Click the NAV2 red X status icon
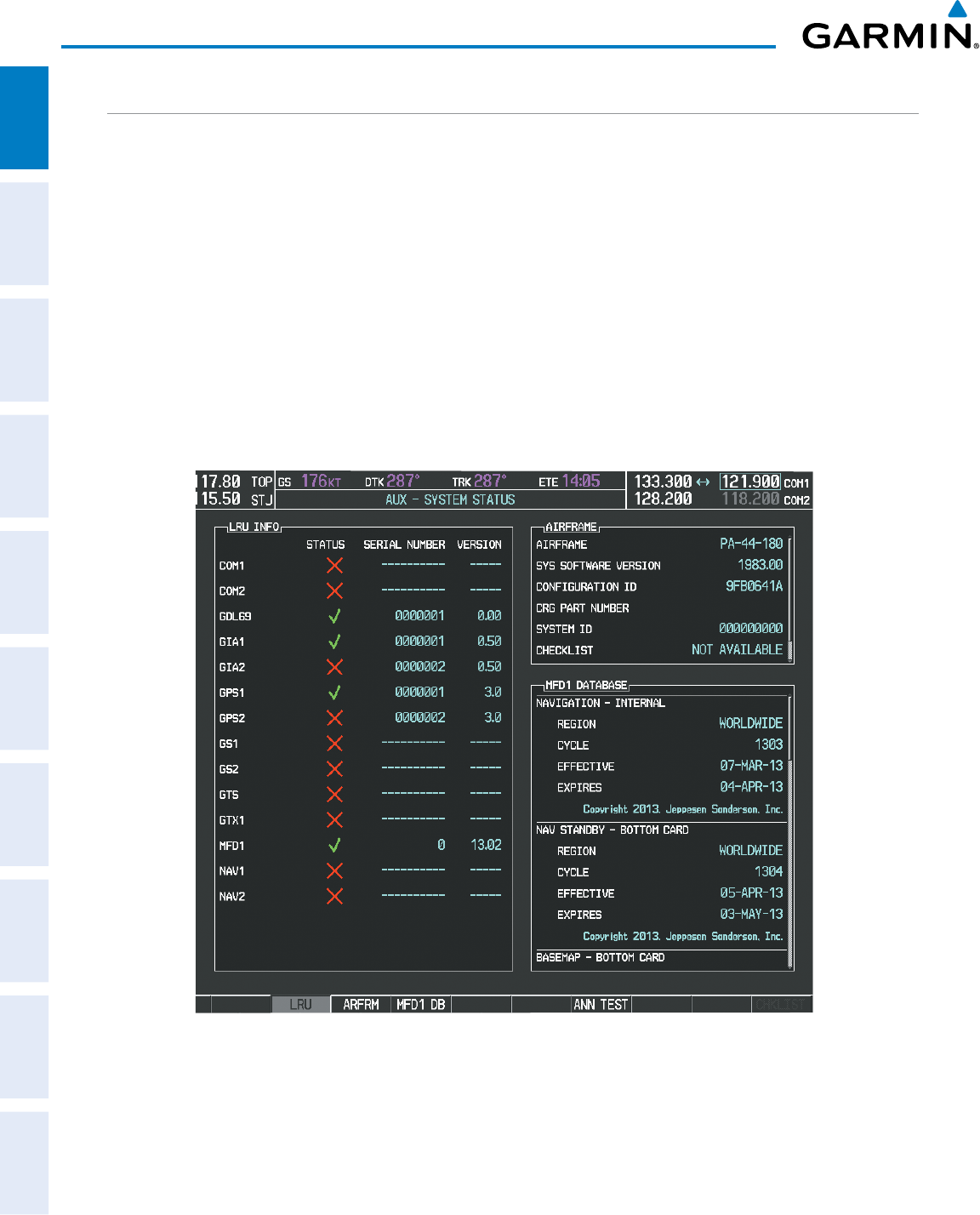 click(334, 897)
